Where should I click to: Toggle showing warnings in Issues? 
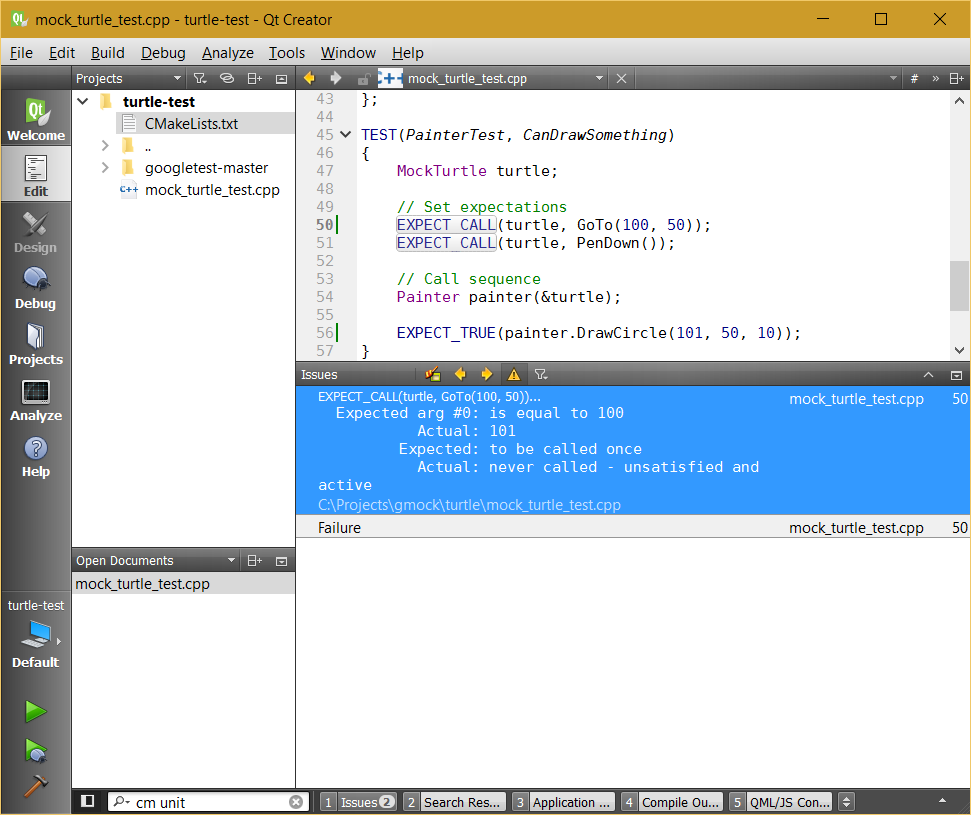click(x=513, y=374)
